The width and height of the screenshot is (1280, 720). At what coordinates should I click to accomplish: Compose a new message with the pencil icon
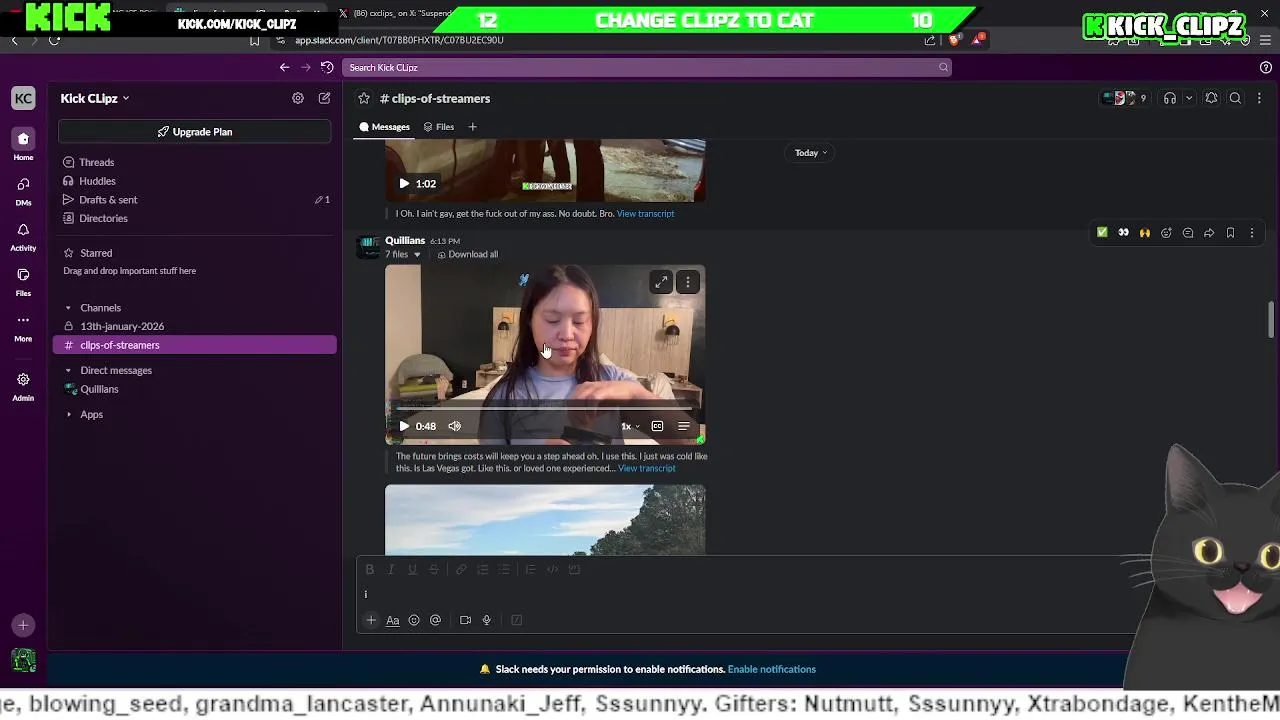click(x=324, y=98)
